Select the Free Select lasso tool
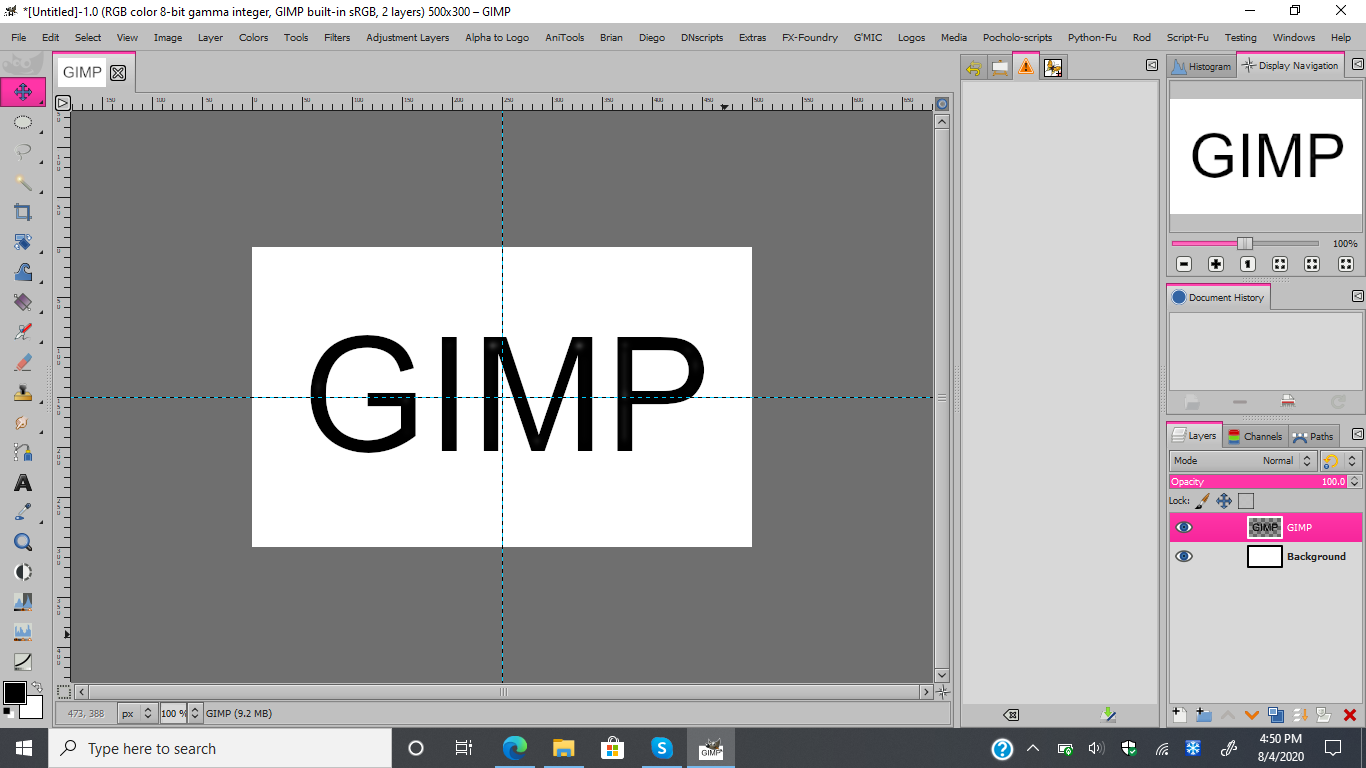This screenshot has width=1366, height=768. click(x=22, y=152)
